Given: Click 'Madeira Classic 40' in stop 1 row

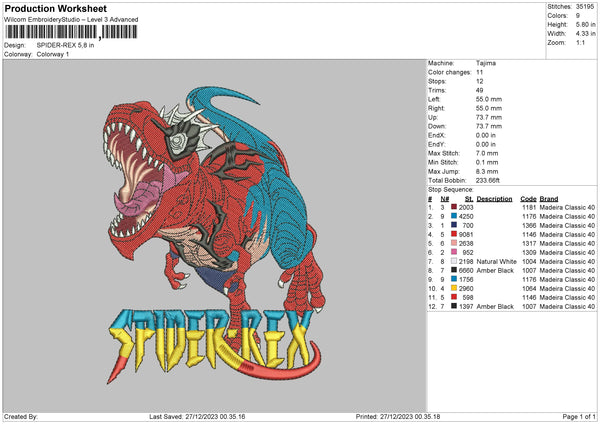Looking at the screenshot, I should (x=567, y=207).
